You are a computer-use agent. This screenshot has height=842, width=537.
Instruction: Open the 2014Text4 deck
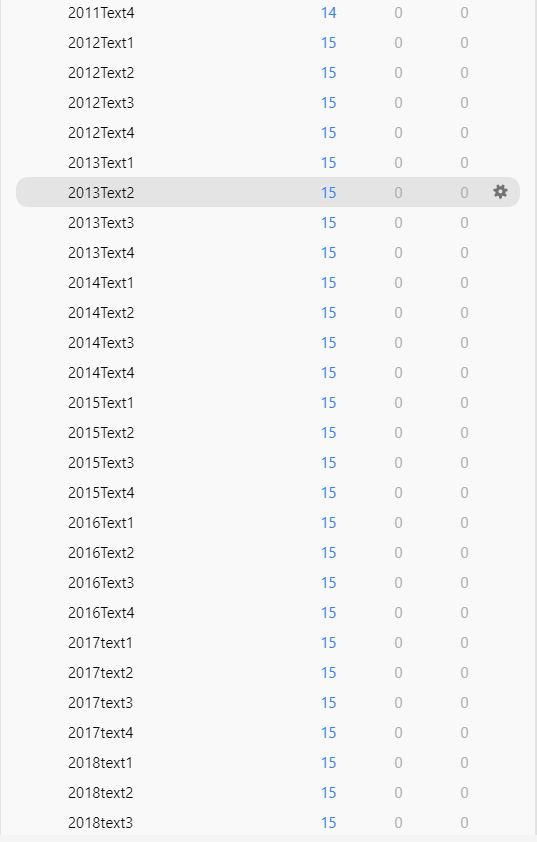[x=101, y=373]
